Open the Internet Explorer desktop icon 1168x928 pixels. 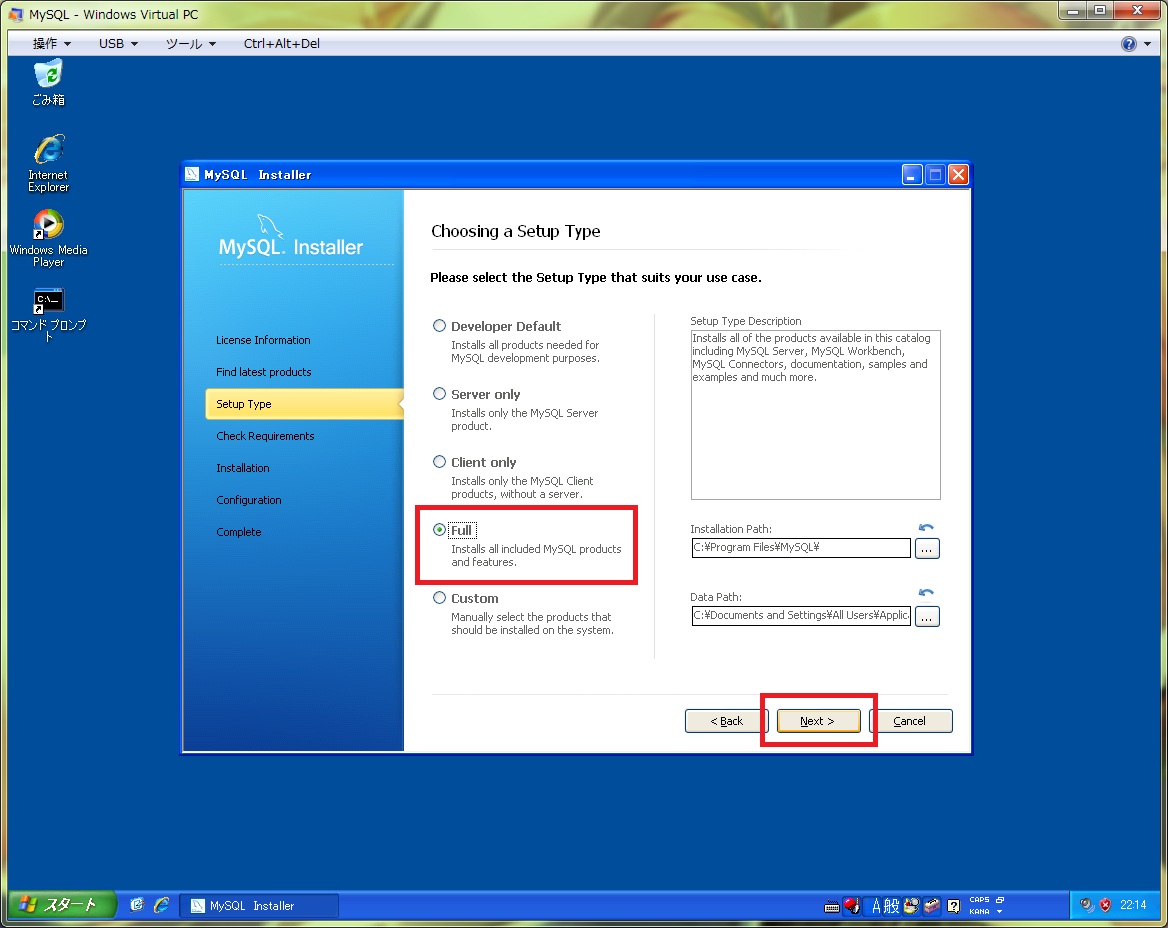pyautogui.click(x=48, y=163)
